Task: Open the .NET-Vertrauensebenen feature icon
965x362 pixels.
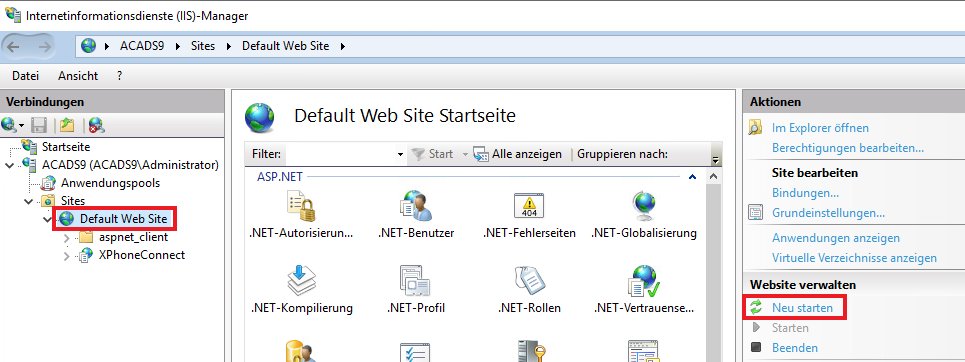Action: pos(643,280)
